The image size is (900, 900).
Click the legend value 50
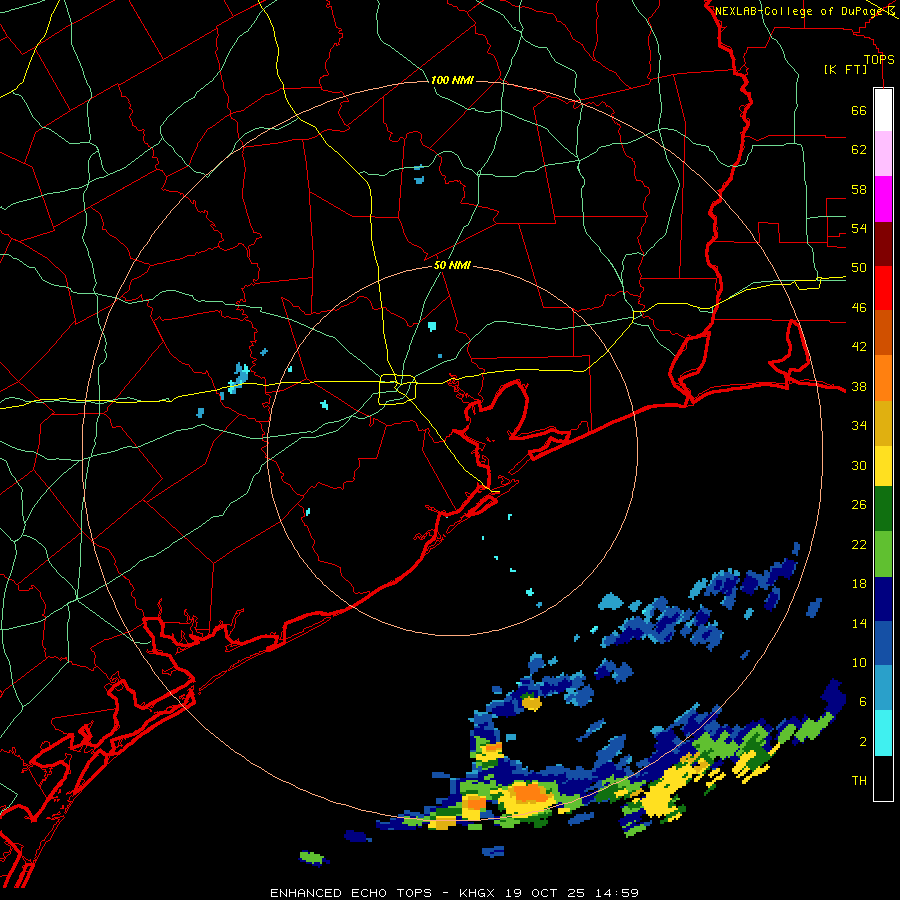tap(859, 268)
